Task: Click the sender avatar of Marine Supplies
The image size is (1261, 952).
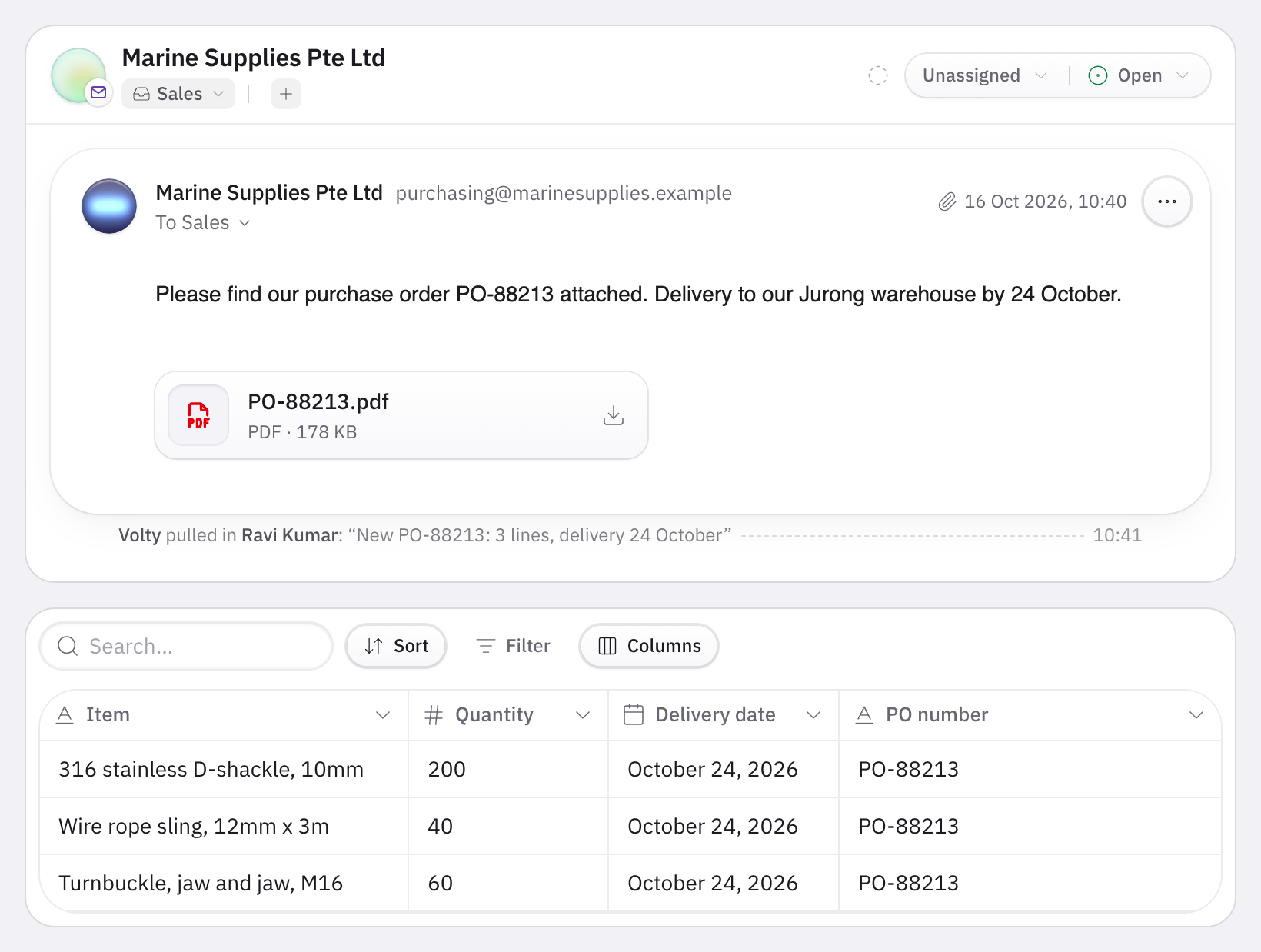Action: pos(109,206)
